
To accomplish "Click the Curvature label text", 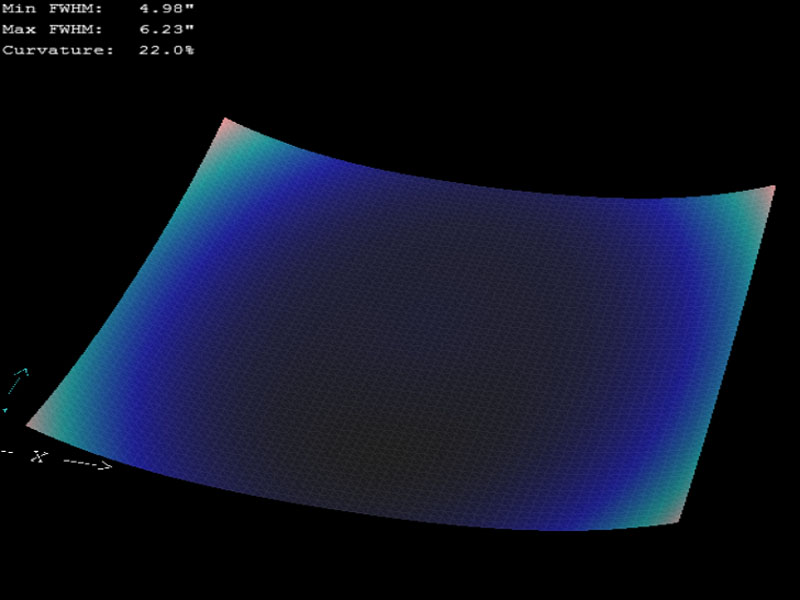I will tap(58, 49).
